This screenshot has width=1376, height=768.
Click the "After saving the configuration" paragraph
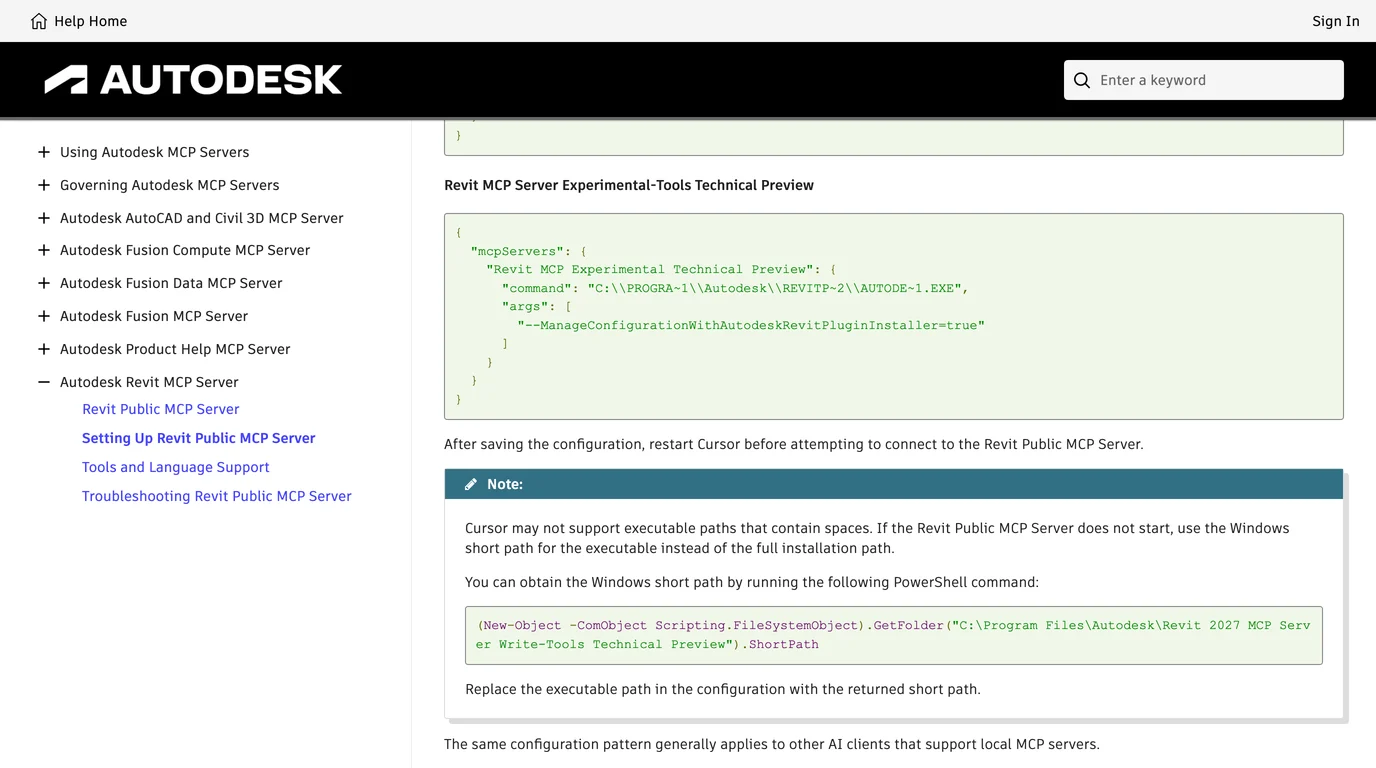pyautogui.click(x=794, y=444)
